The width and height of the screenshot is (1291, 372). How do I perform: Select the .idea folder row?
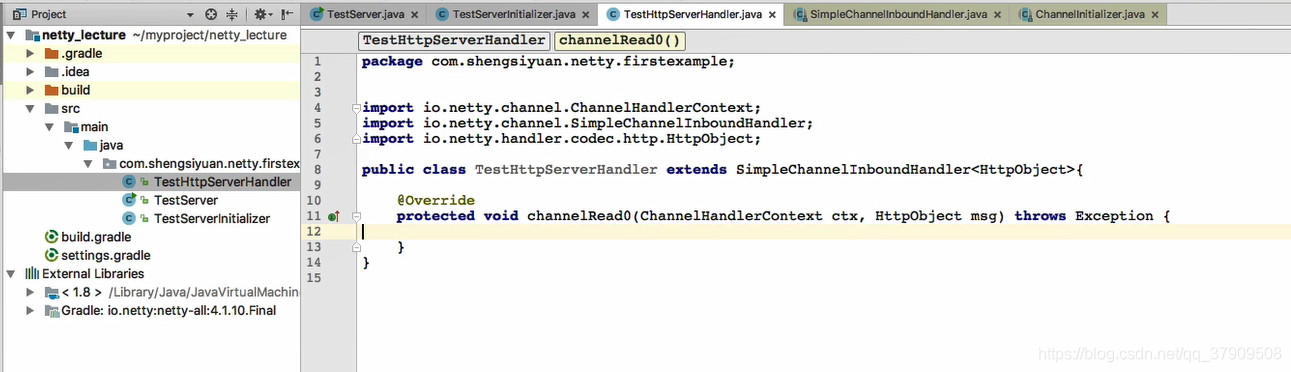[150, 72]
